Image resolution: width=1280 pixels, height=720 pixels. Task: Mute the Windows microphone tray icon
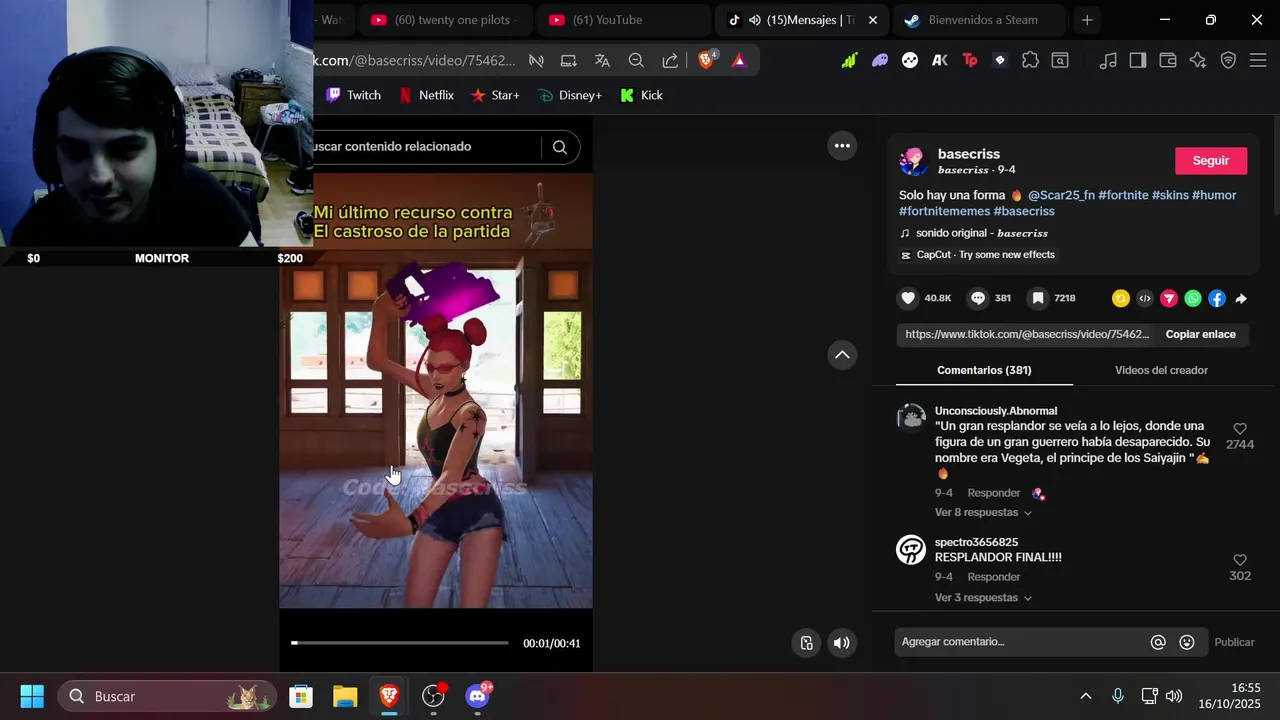point(1118,696)
